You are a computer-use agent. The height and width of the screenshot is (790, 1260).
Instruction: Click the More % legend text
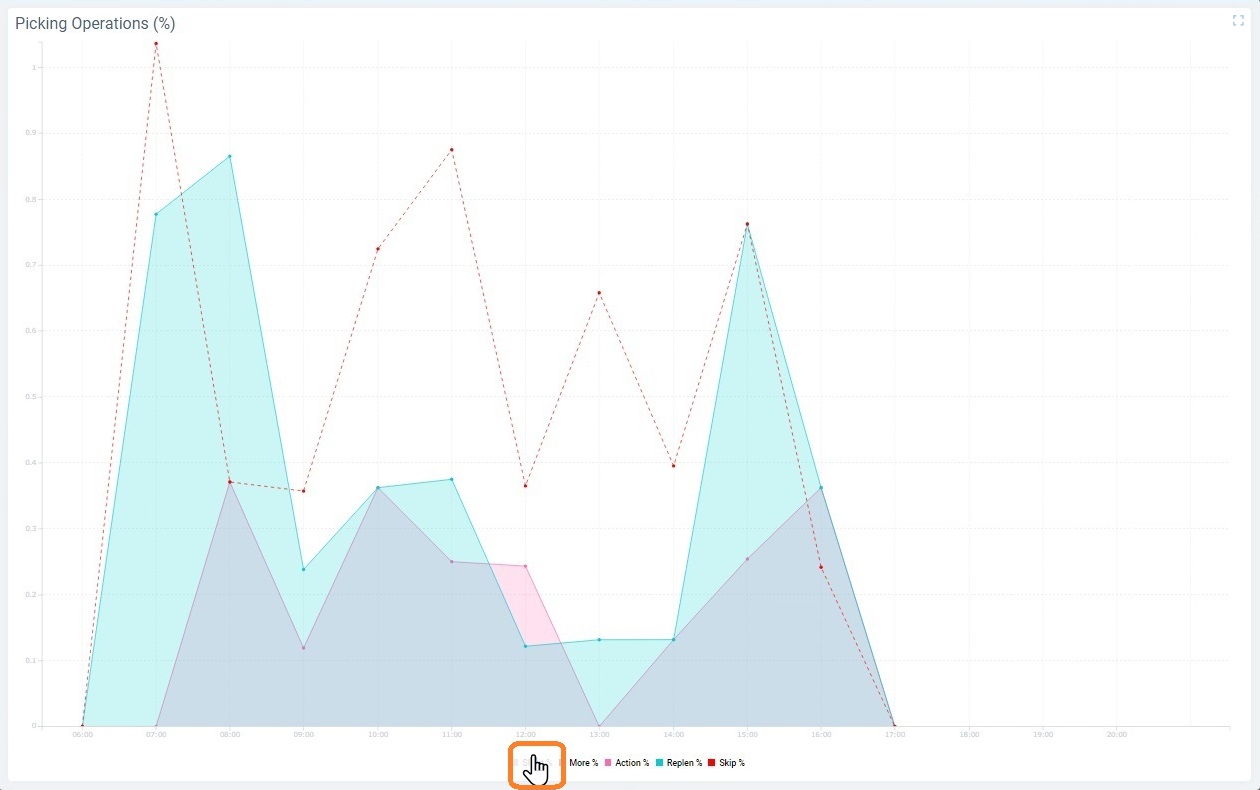pyautogui.click(x=583, y=762)
